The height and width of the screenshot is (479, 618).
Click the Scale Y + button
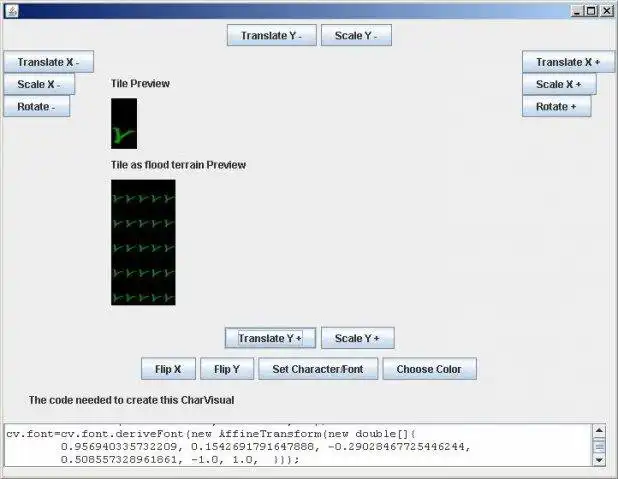click(x=357, y=338)
